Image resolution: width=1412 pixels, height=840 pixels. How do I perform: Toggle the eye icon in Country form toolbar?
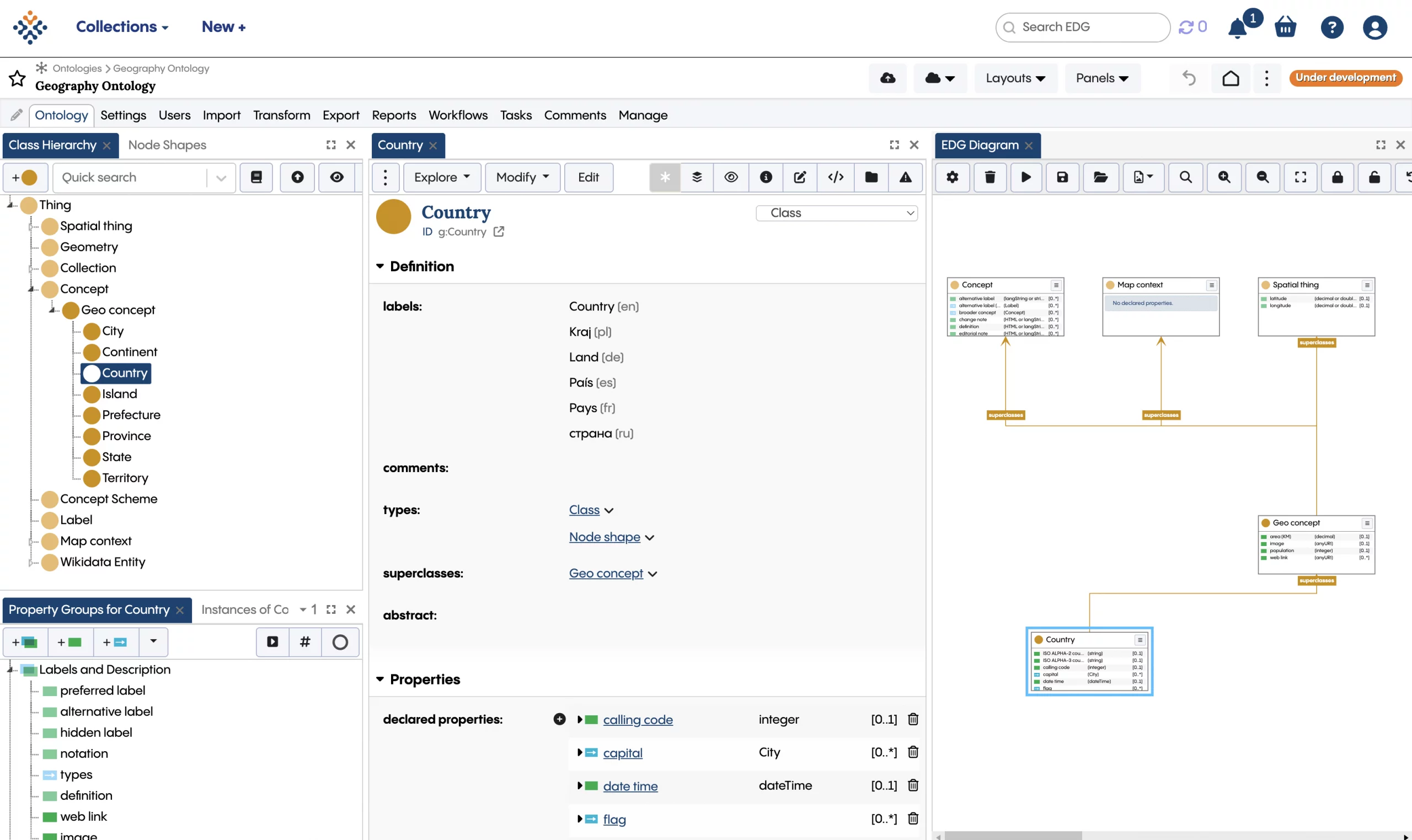click(x=731, y=177)
